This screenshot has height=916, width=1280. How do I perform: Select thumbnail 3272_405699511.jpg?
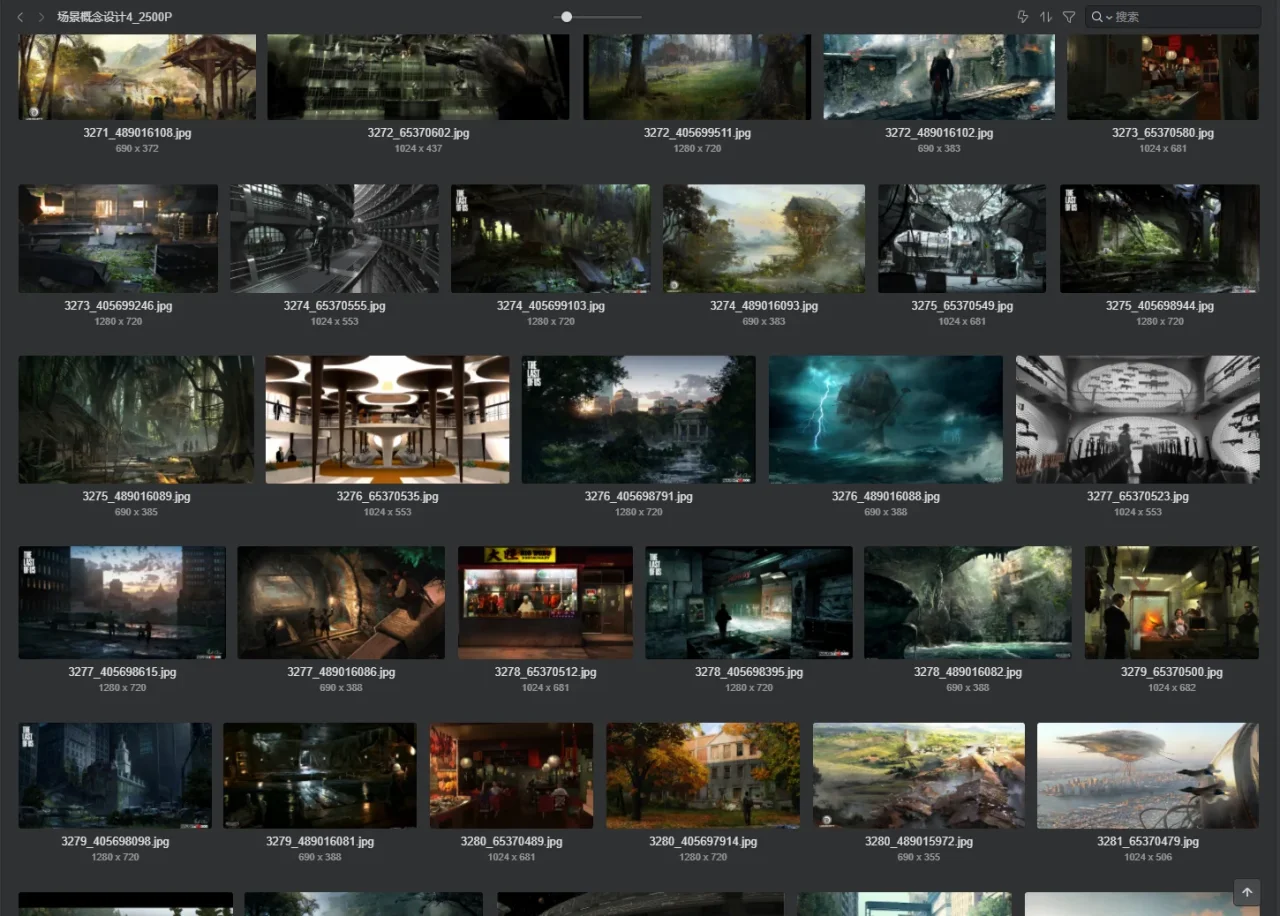[697, 77]
